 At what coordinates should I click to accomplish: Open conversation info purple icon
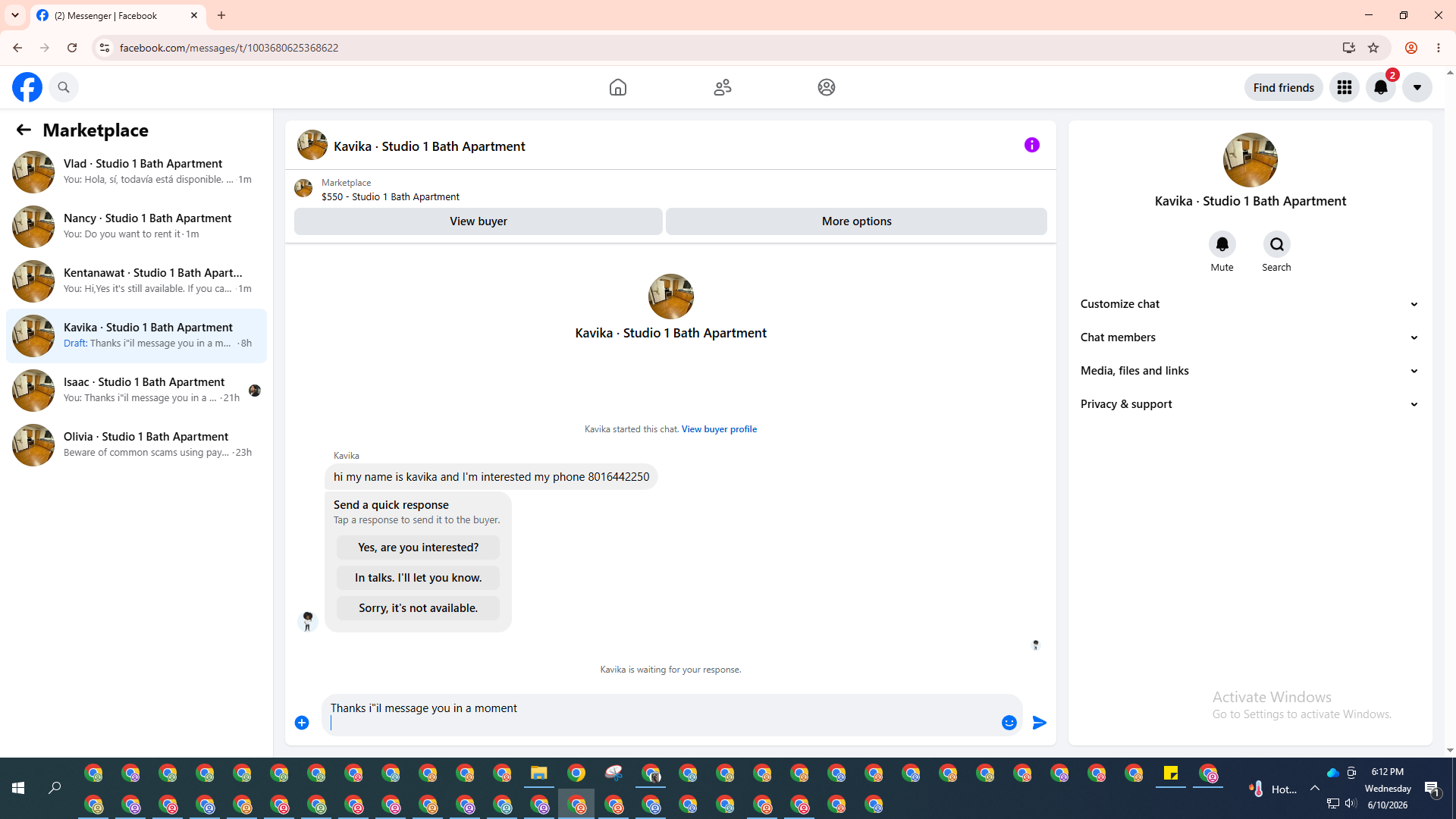pyautogui.click(x=1032, y=145)
